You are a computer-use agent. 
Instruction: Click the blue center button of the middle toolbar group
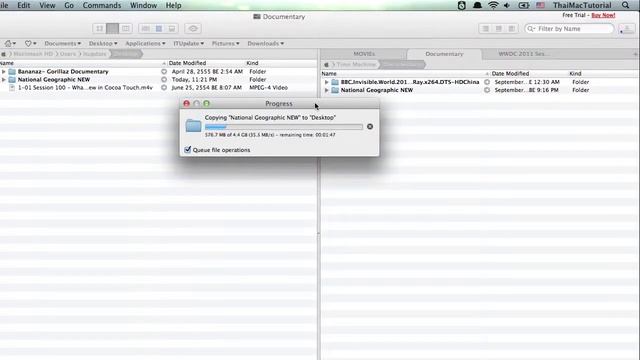159,29
